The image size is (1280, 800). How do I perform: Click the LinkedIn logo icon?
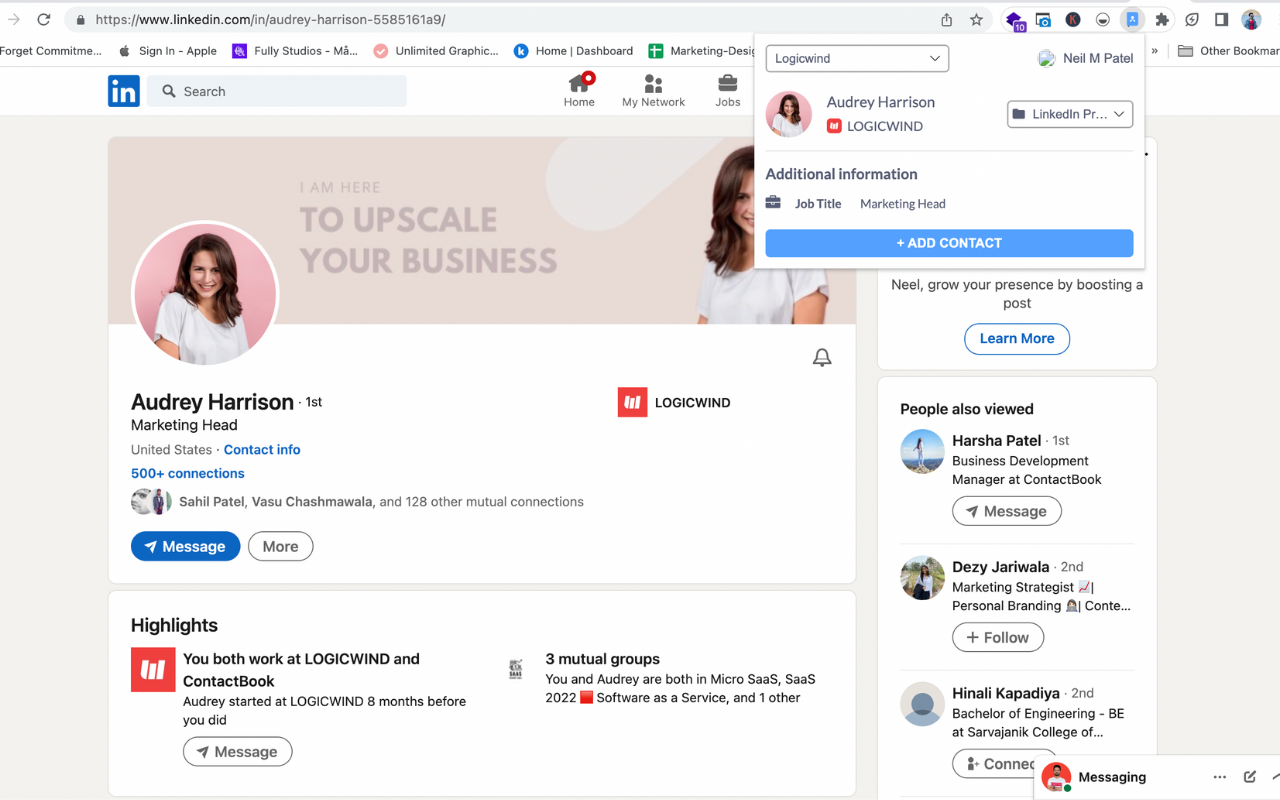point(124,91)
